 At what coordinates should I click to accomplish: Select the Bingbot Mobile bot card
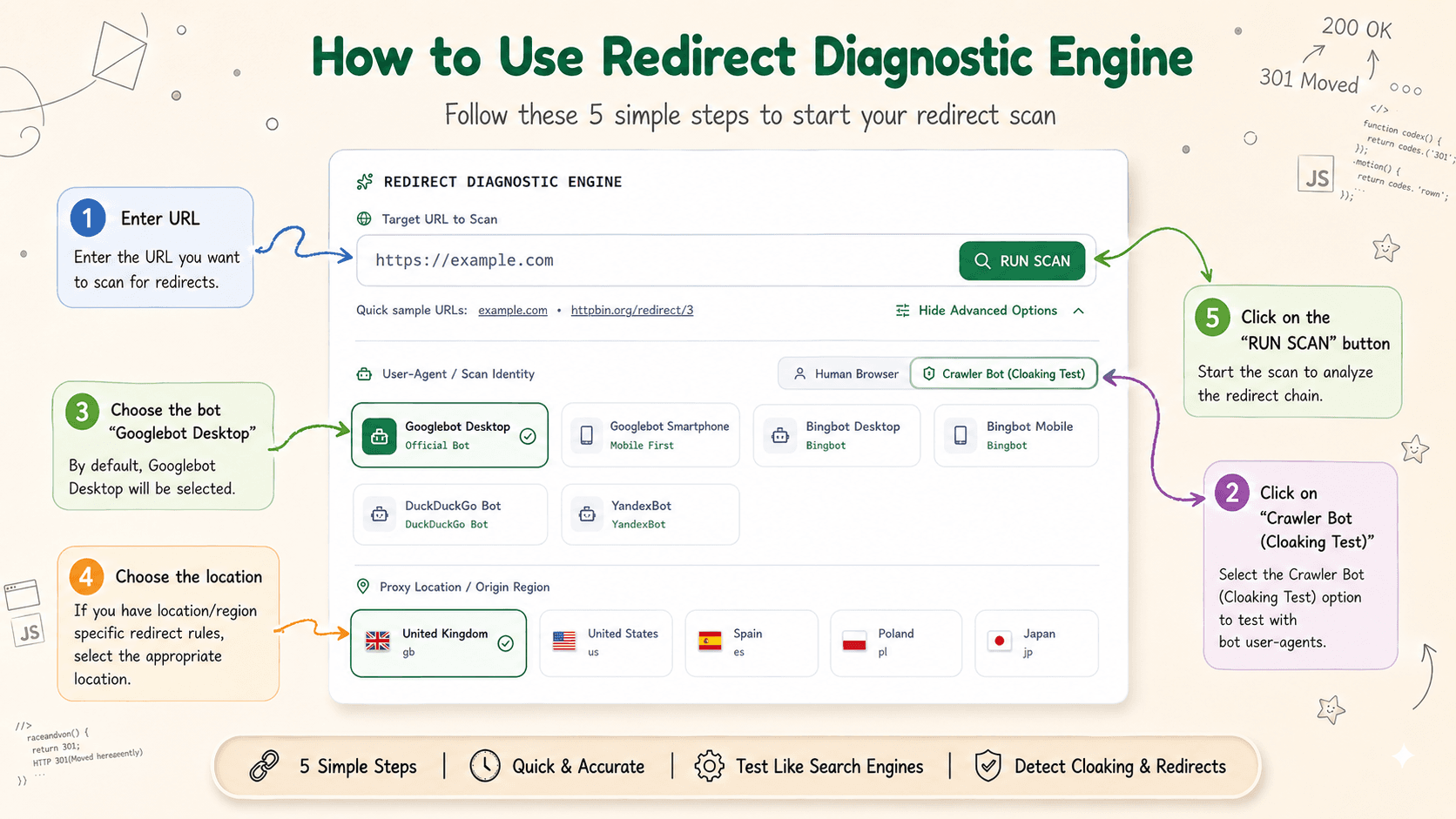[1016, 435]
